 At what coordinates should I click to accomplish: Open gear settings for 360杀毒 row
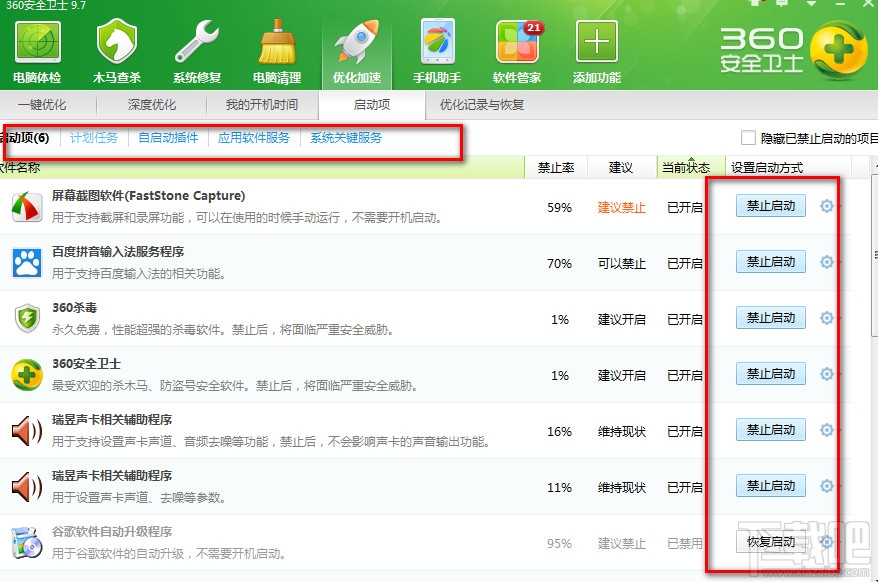point(826,318)
